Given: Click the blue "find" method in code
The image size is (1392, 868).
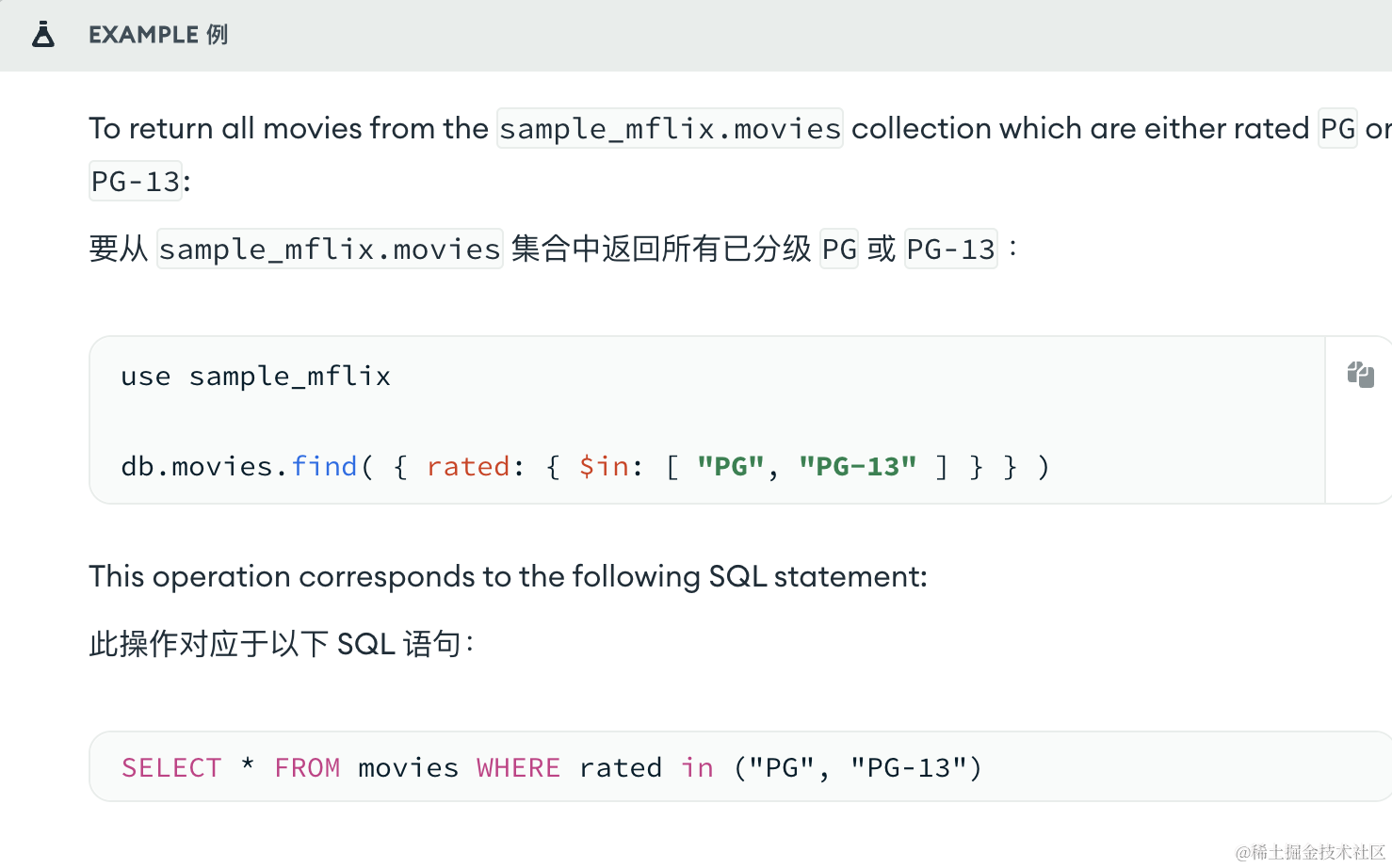Looking at the screenshot, I should (x=324, y=466).
